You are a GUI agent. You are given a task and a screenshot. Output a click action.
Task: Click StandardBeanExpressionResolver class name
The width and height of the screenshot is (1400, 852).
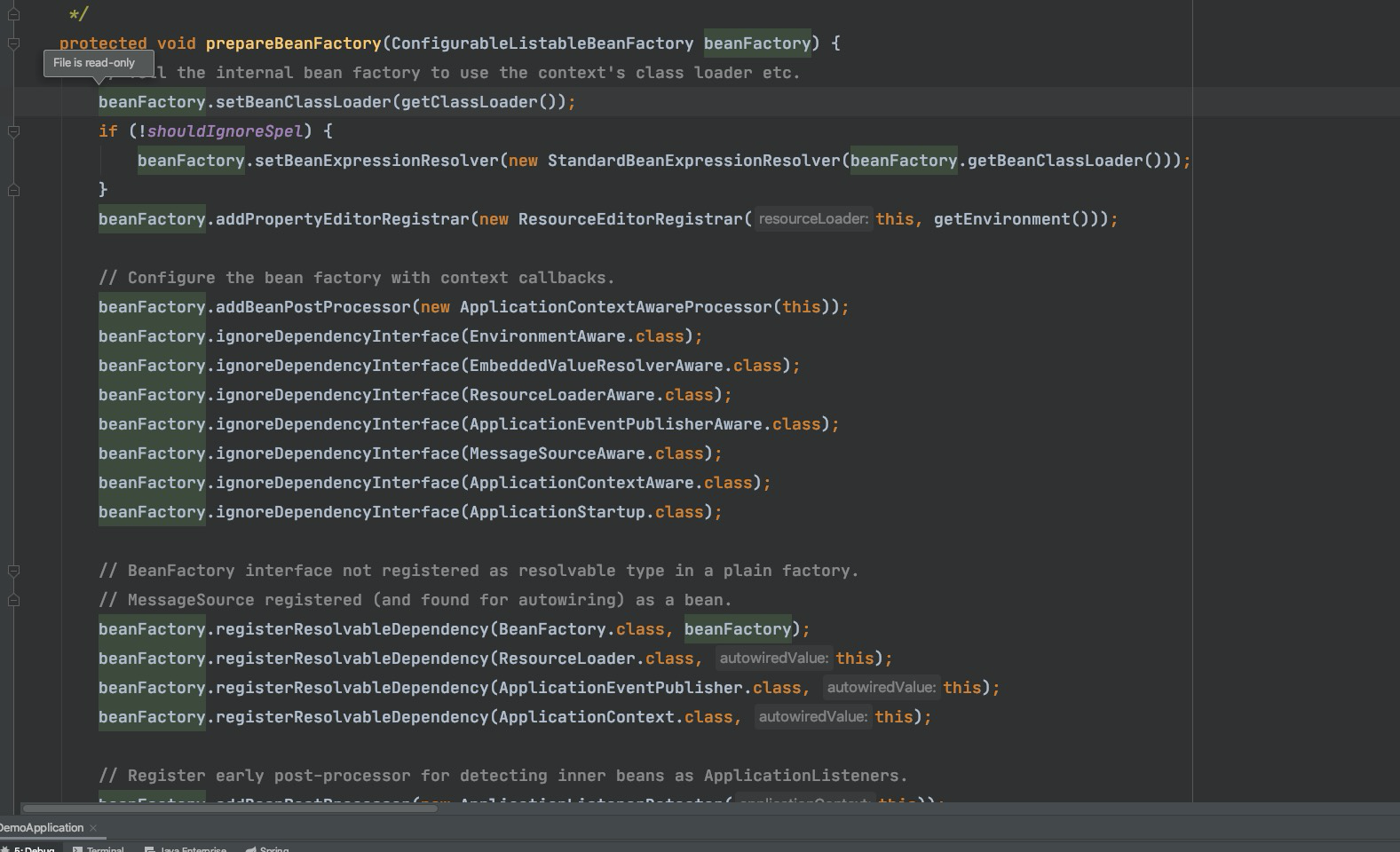pyautogui.click(x=693, y=161)
